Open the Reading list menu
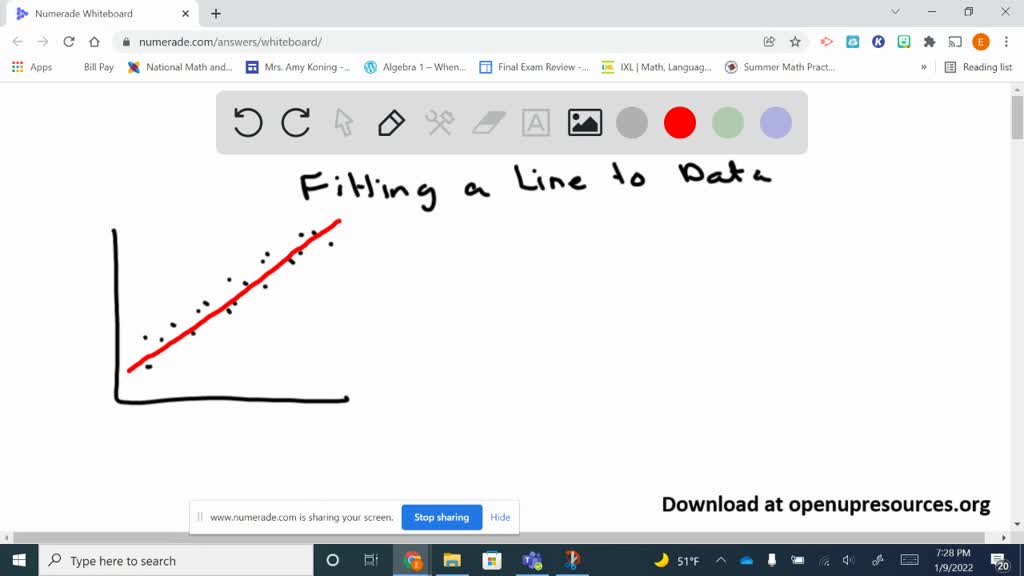This screenshot has height=576, width=1024. point(978,66)
